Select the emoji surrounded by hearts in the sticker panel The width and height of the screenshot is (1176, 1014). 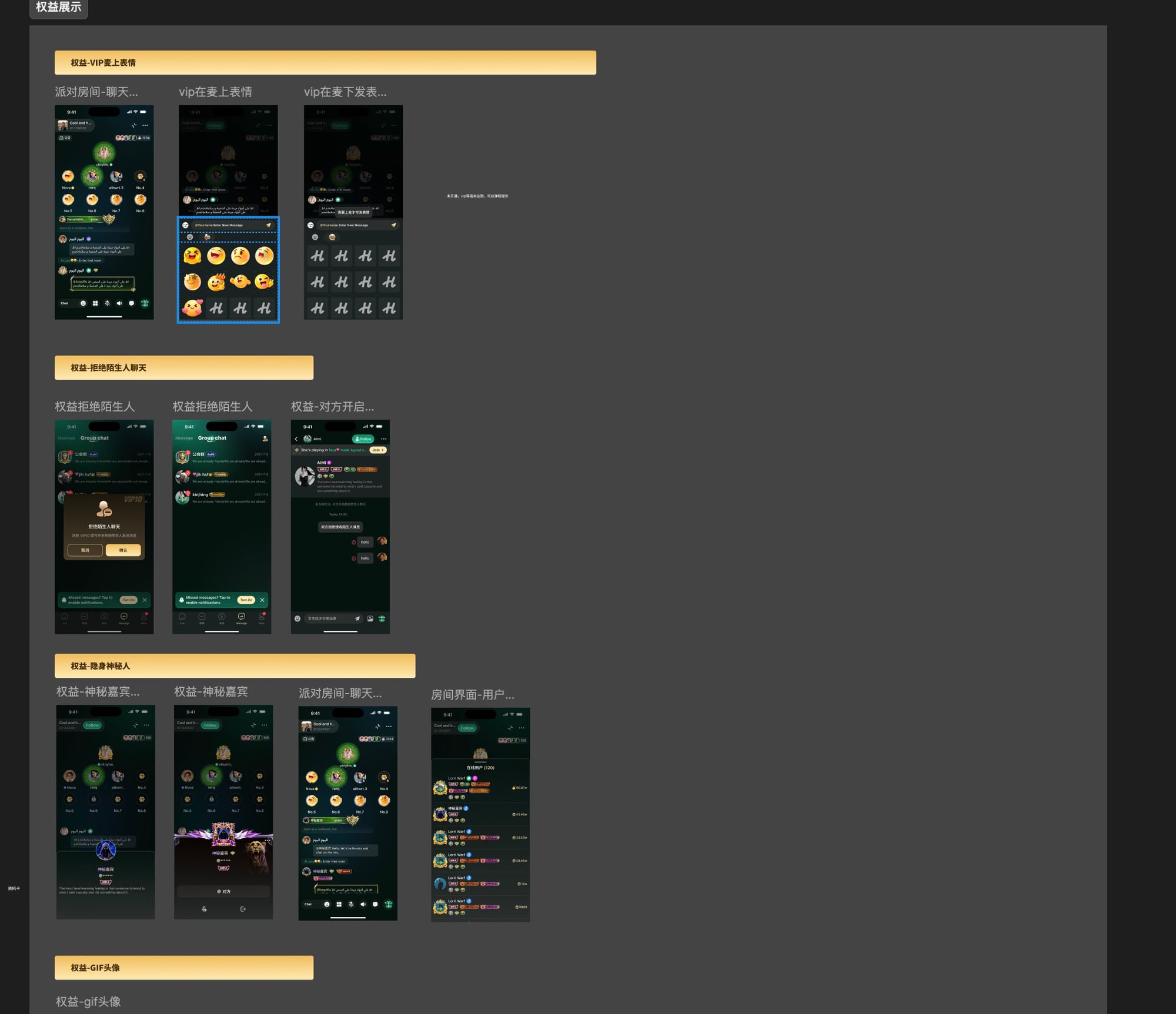tap(192, 308)
